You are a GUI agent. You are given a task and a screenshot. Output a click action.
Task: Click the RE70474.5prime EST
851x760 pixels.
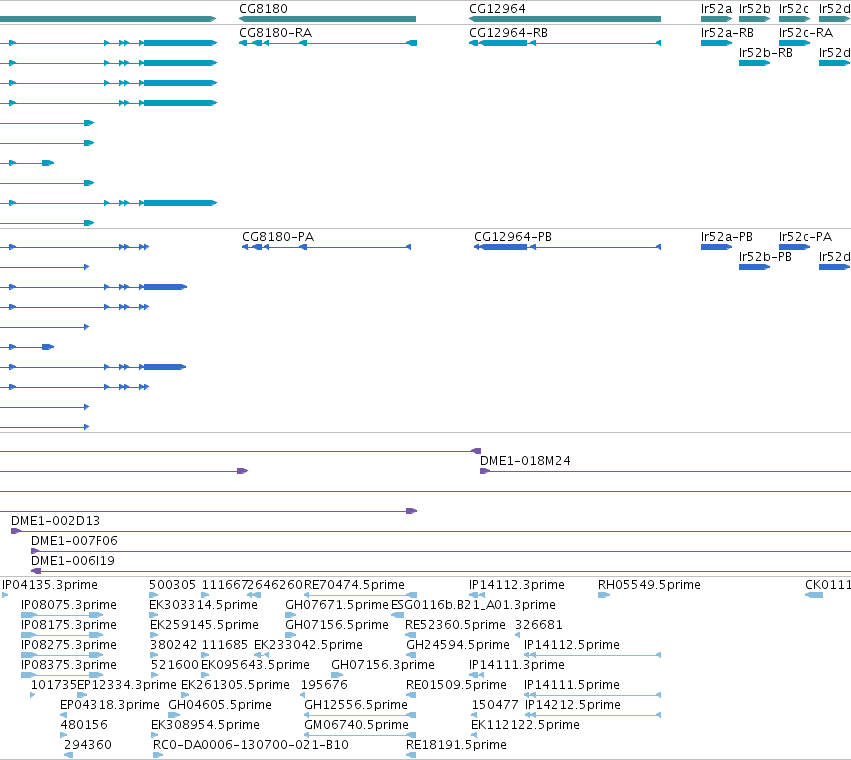pyautogui.click(x=354, y=585)
